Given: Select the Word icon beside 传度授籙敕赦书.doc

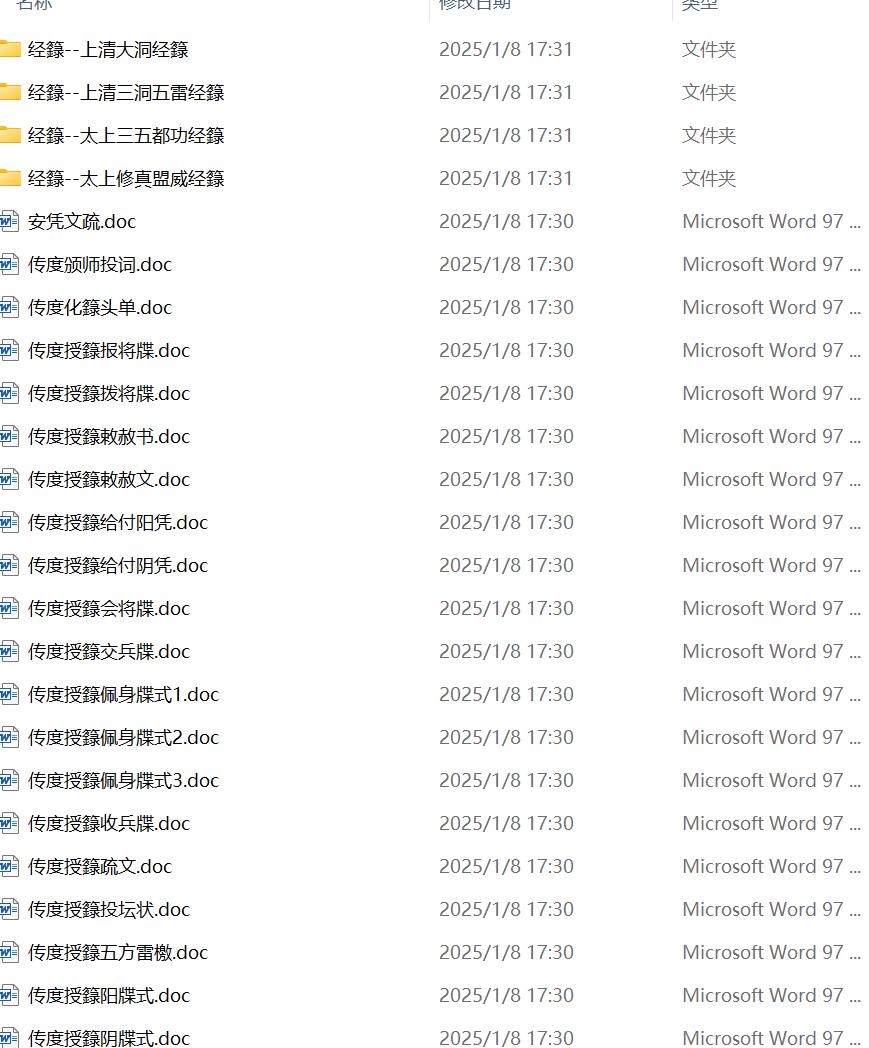Looking at the screenshot, I should pyautogui.click(x=10, y=436).
